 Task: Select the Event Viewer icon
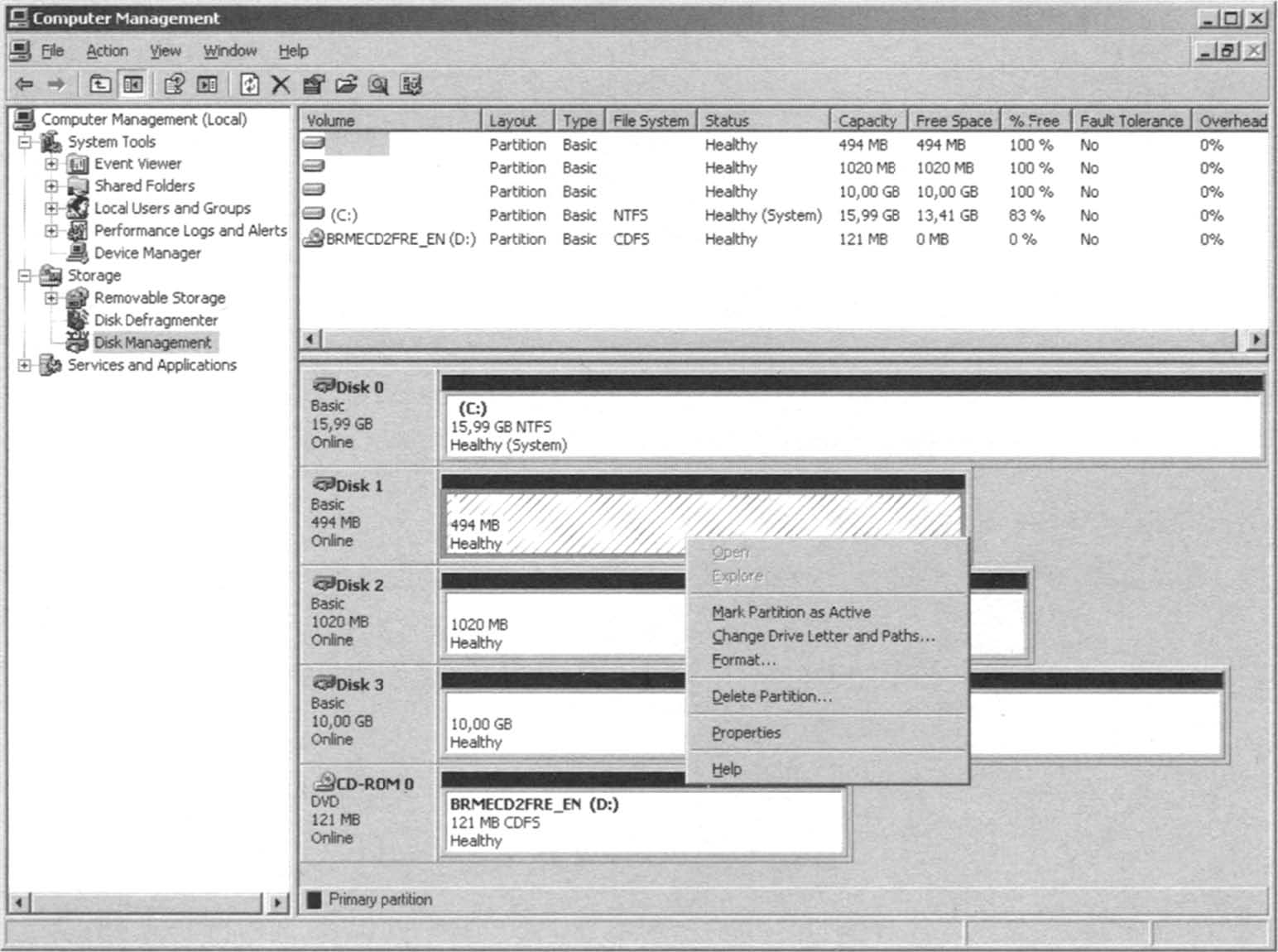tap(78, 164)
